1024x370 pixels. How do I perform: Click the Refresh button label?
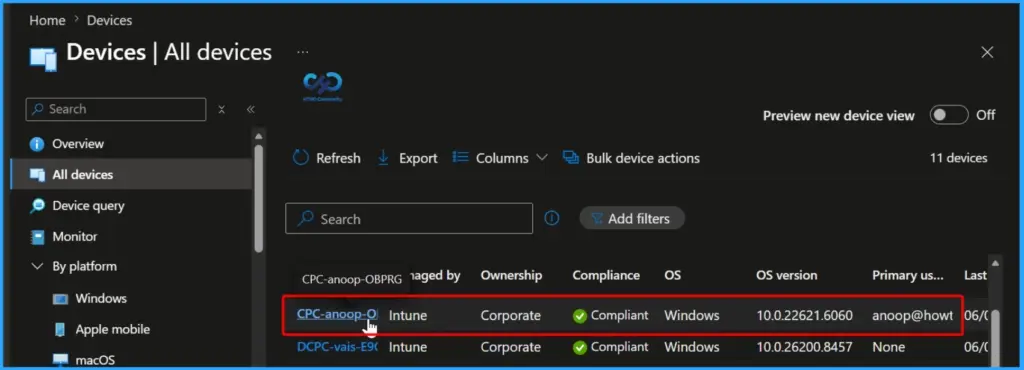(x=338, y=158)
